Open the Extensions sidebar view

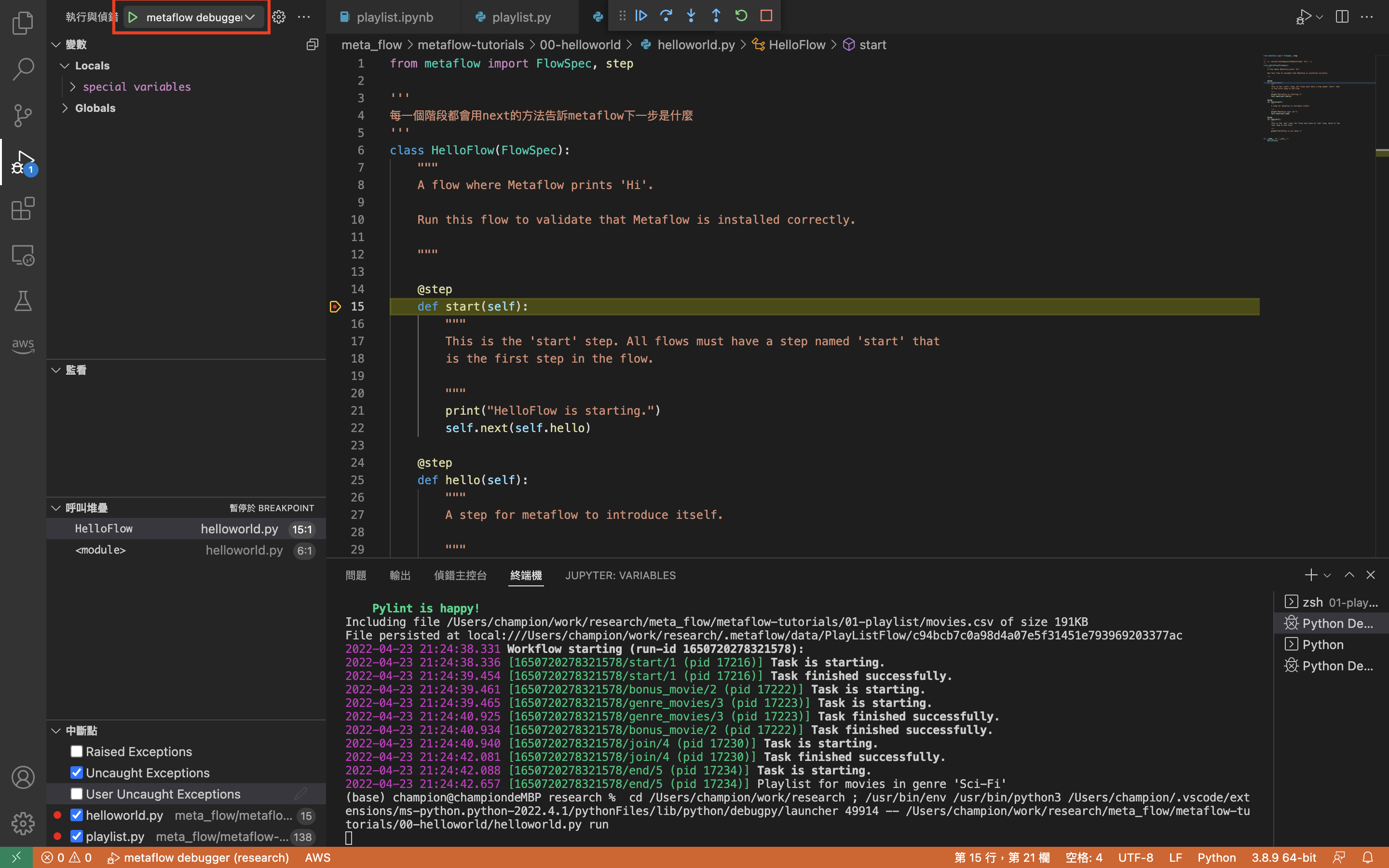(23, 209)
